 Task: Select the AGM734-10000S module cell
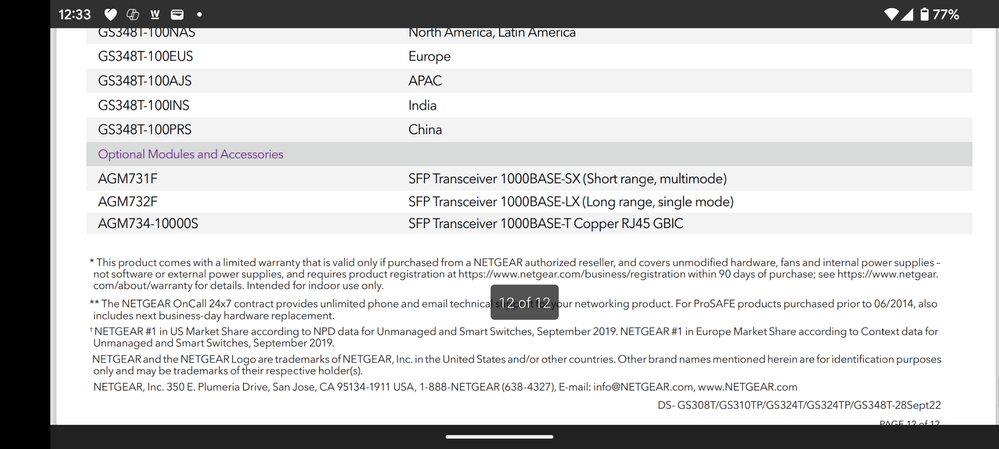click(x=148, y=224)
